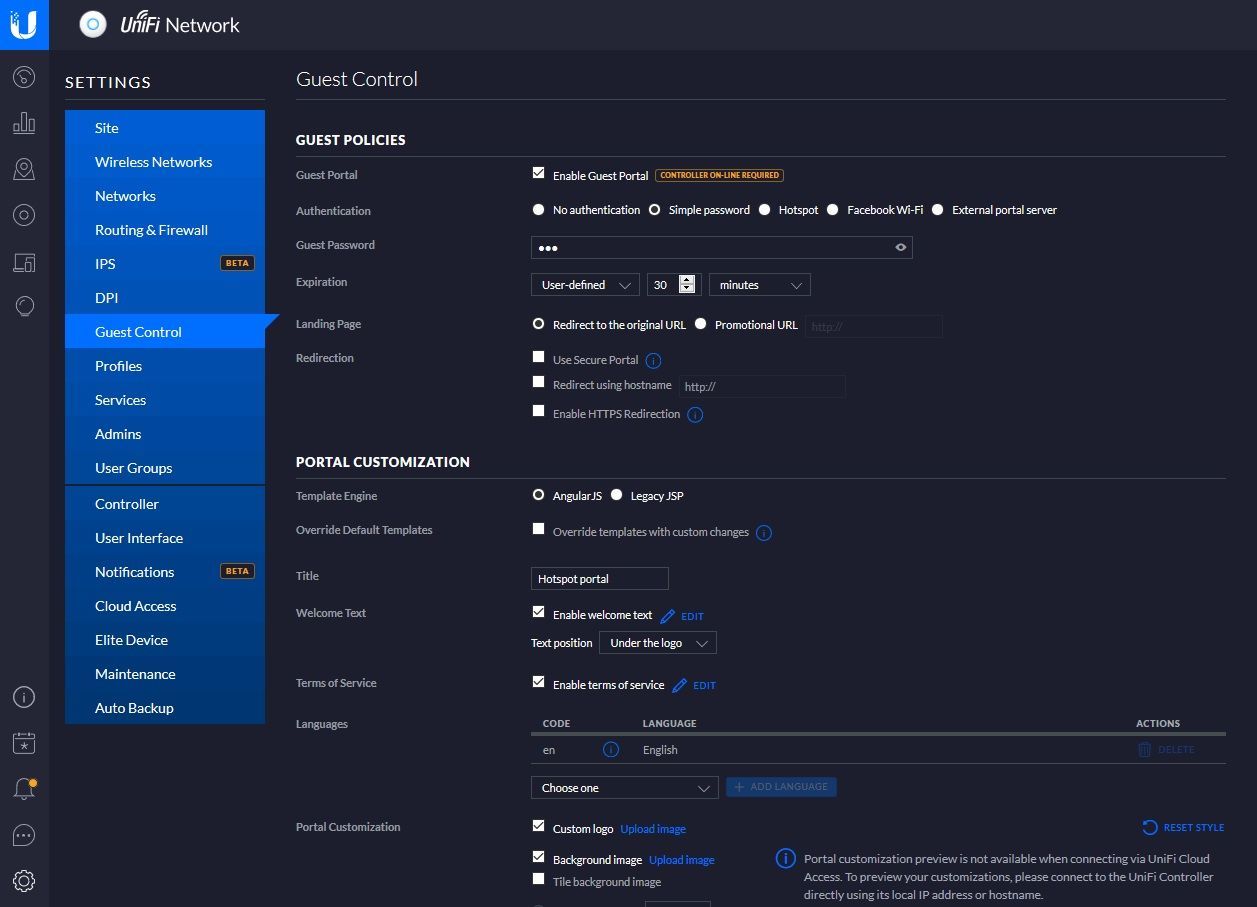Open the Map icon in sidebar

(24, 169)
